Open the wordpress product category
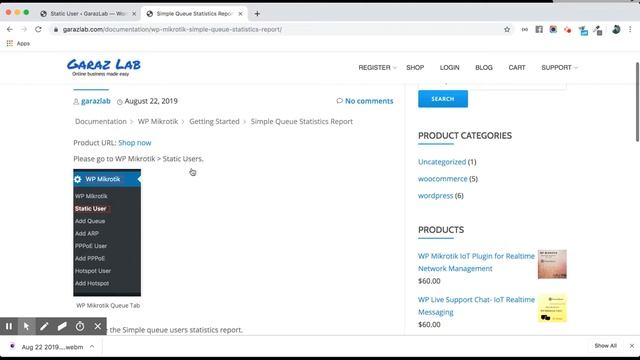The height and width of the screenshot is (360, 640). tap(436, 196)
